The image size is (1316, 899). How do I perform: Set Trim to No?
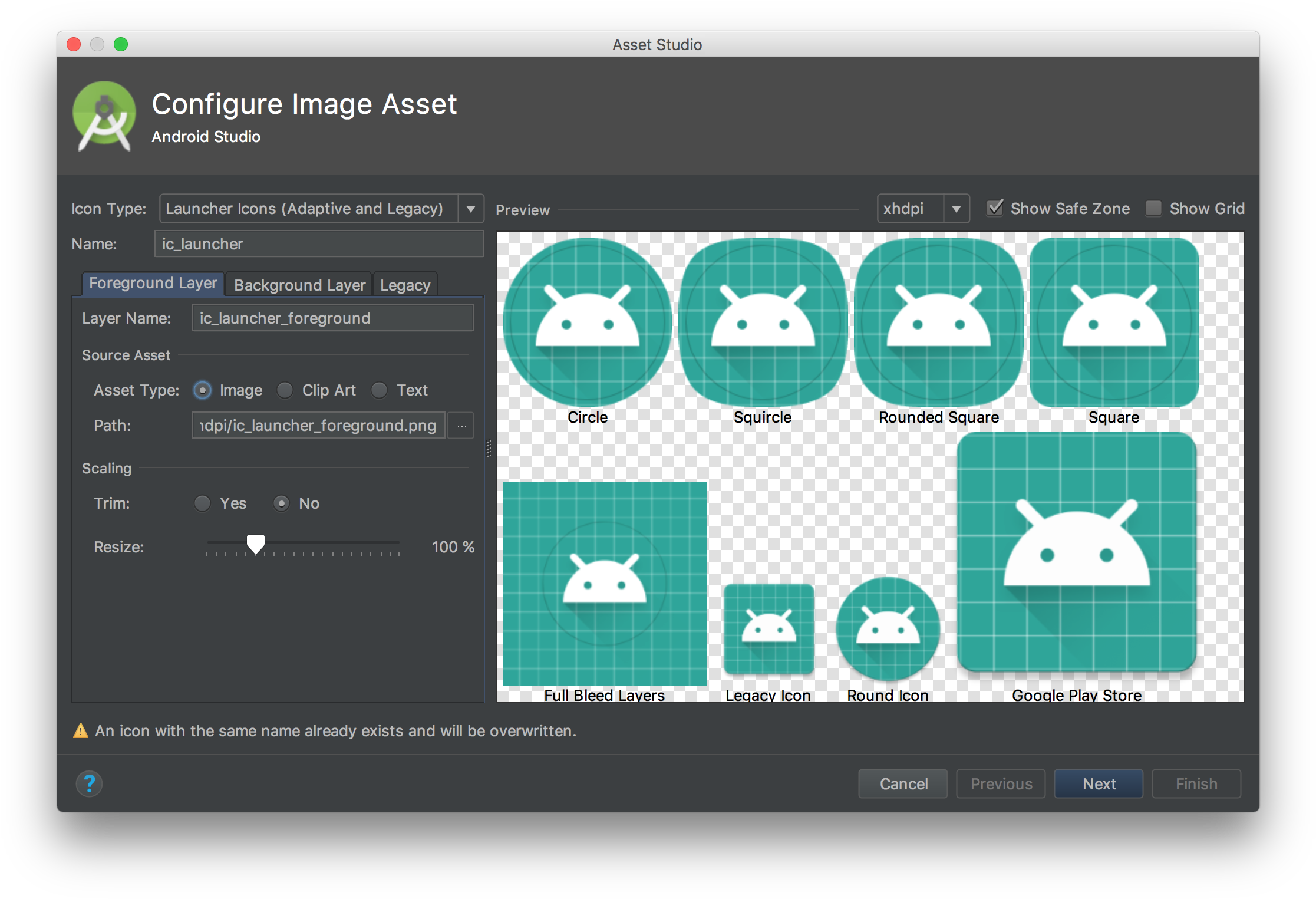[281, 503]
